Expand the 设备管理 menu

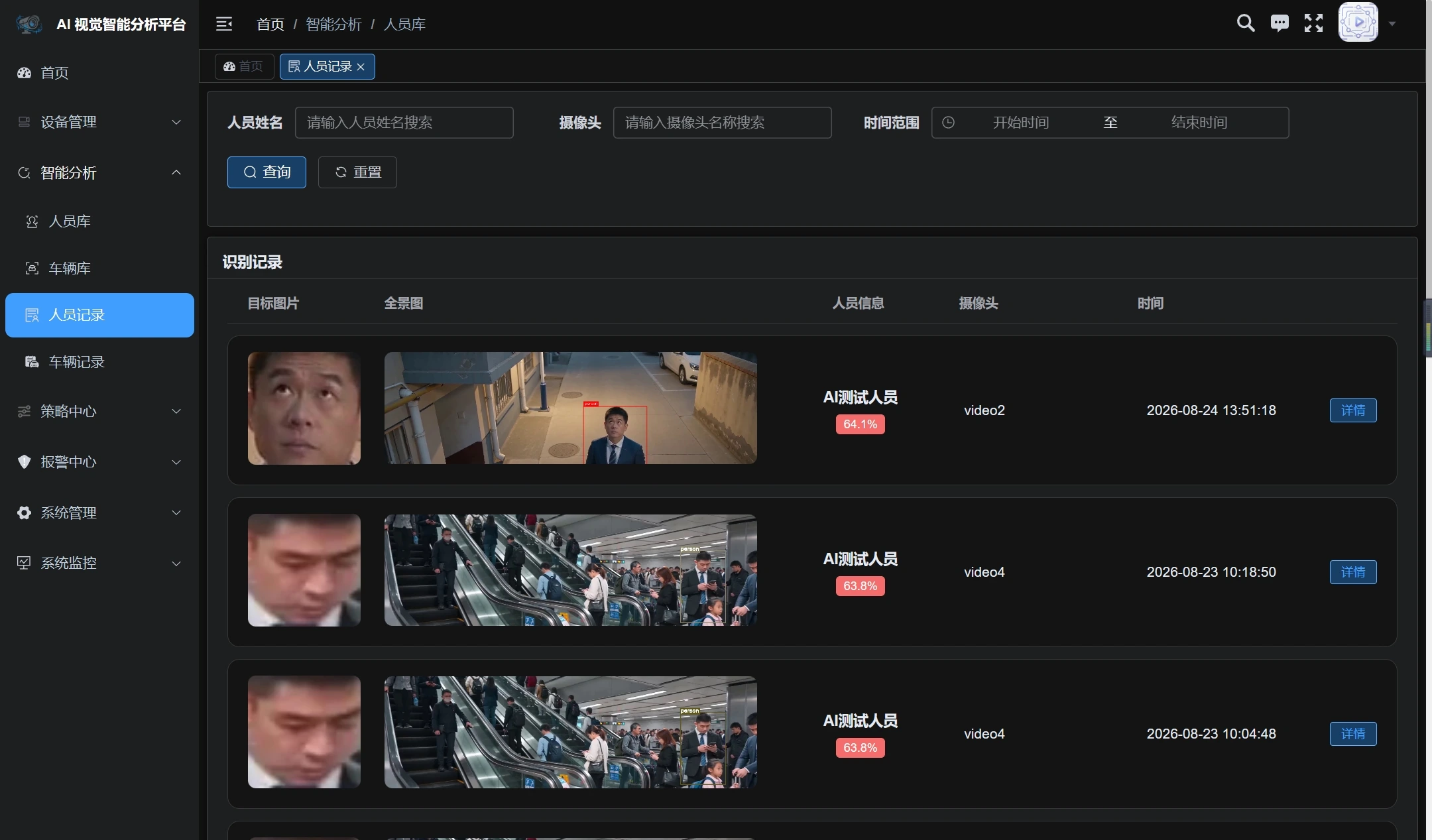coord(99,122)
